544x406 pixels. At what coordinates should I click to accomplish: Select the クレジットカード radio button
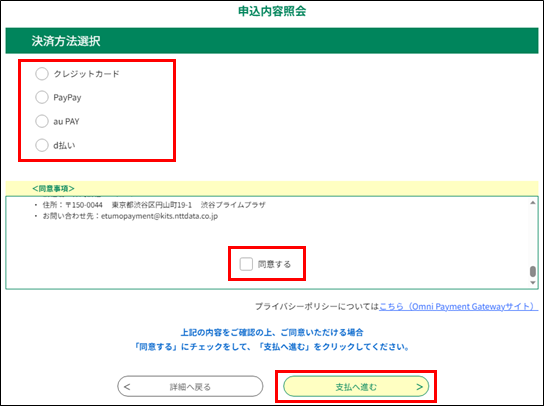pyautogui.click(x=42, y=74)
